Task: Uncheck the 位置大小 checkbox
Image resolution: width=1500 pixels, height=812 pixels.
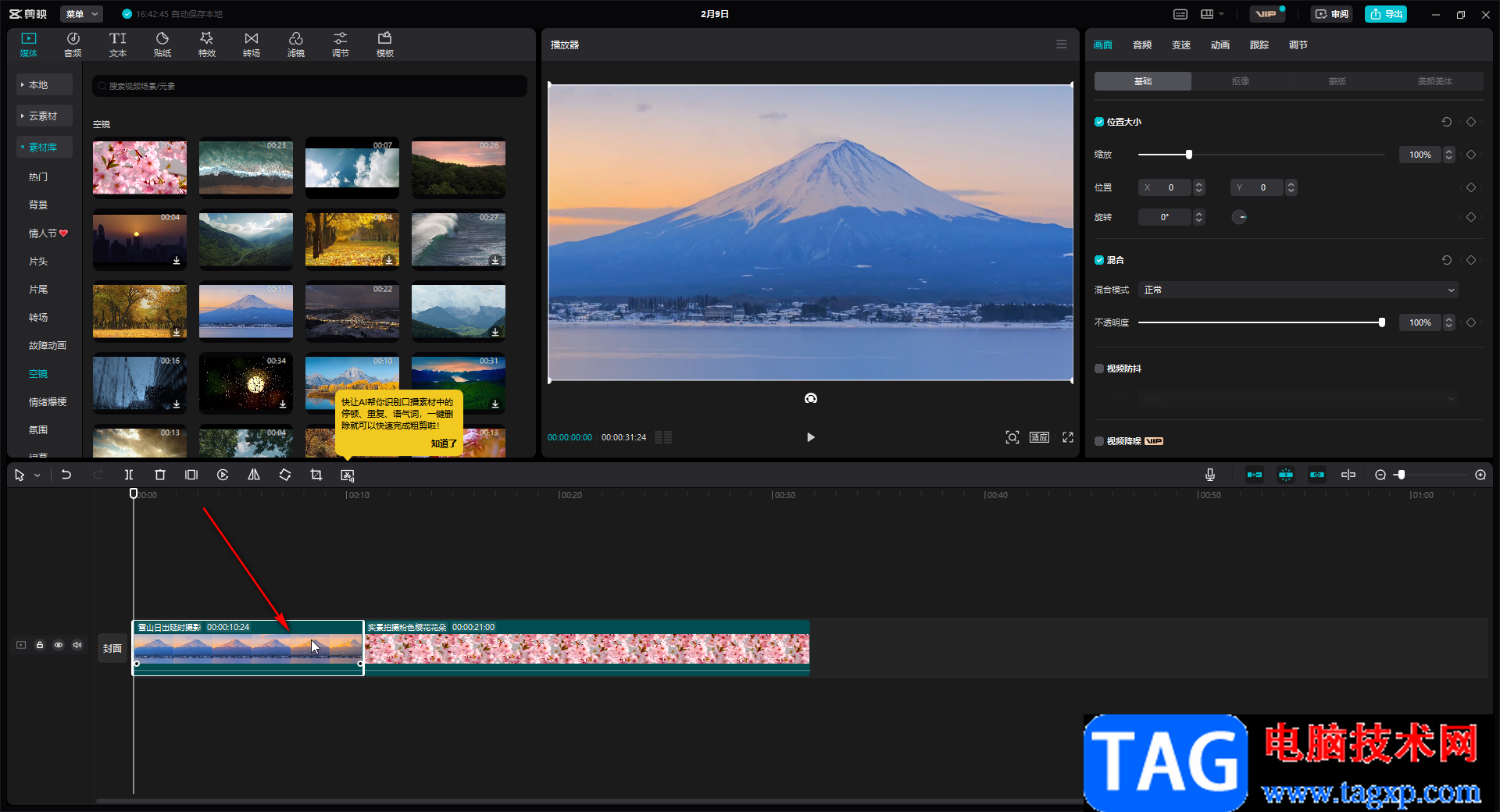Action: (x=1099, y=122)
